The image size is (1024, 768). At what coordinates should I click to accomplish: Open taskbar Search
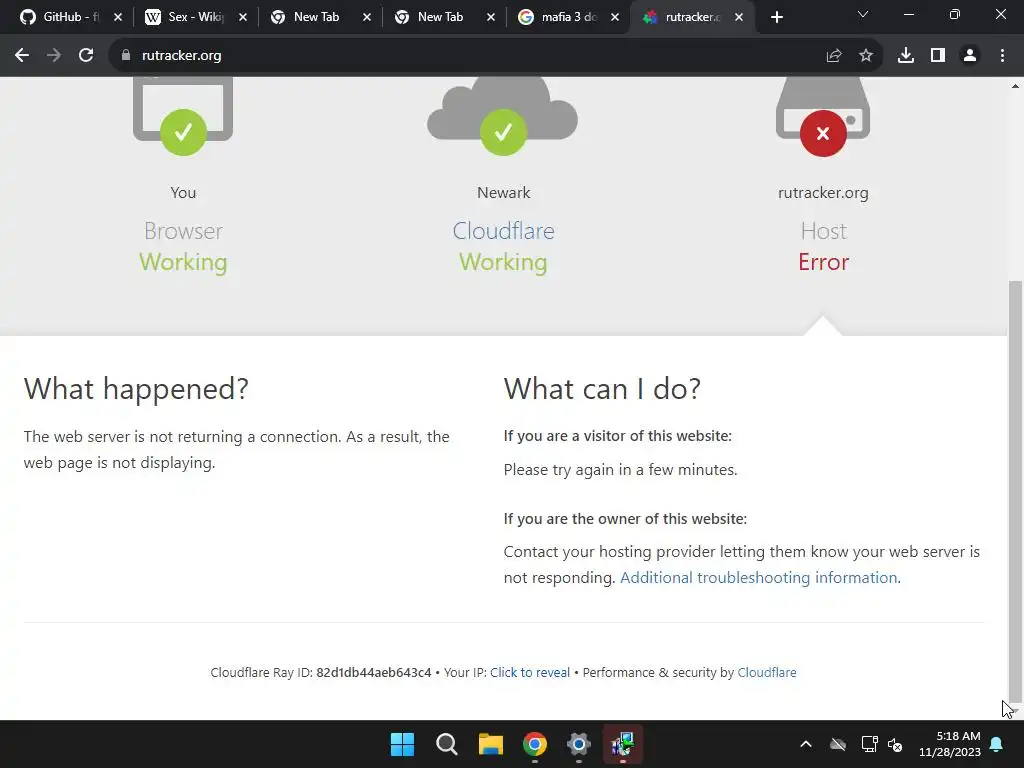click(x=447, y=744)
